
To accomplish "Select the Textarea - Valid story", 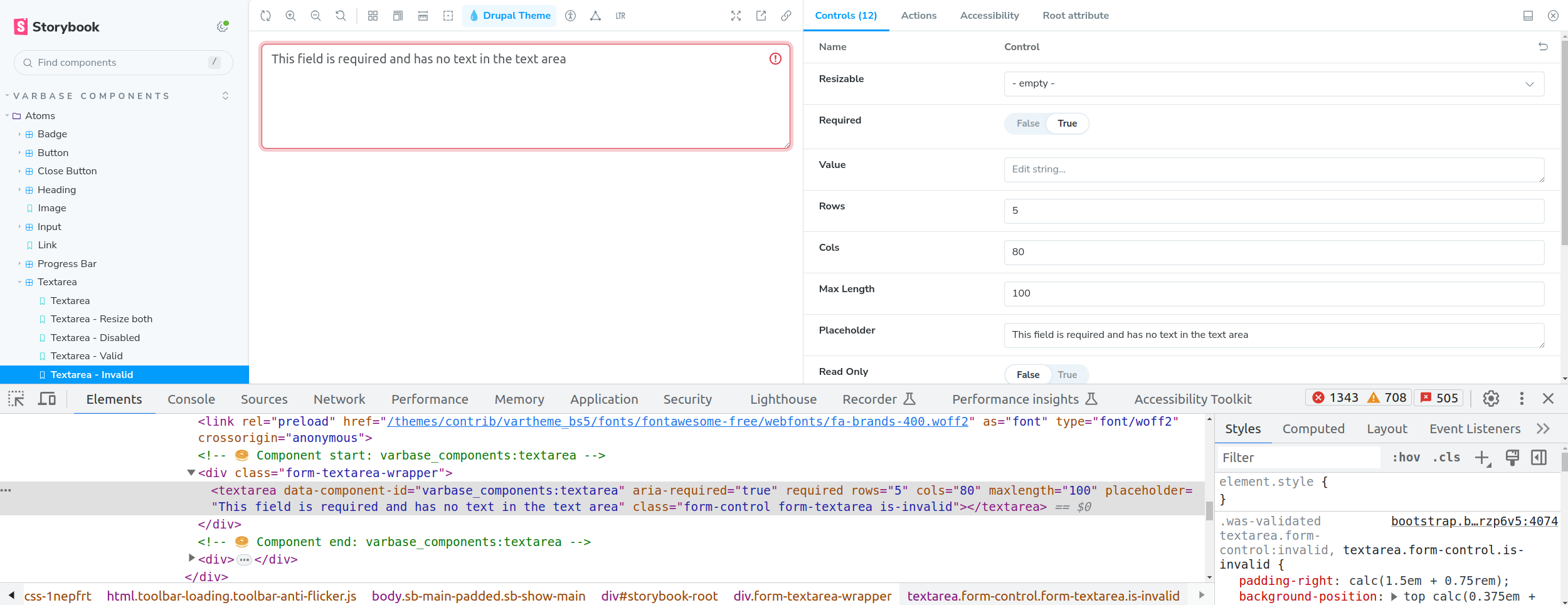I will click(x=87, y=356).
